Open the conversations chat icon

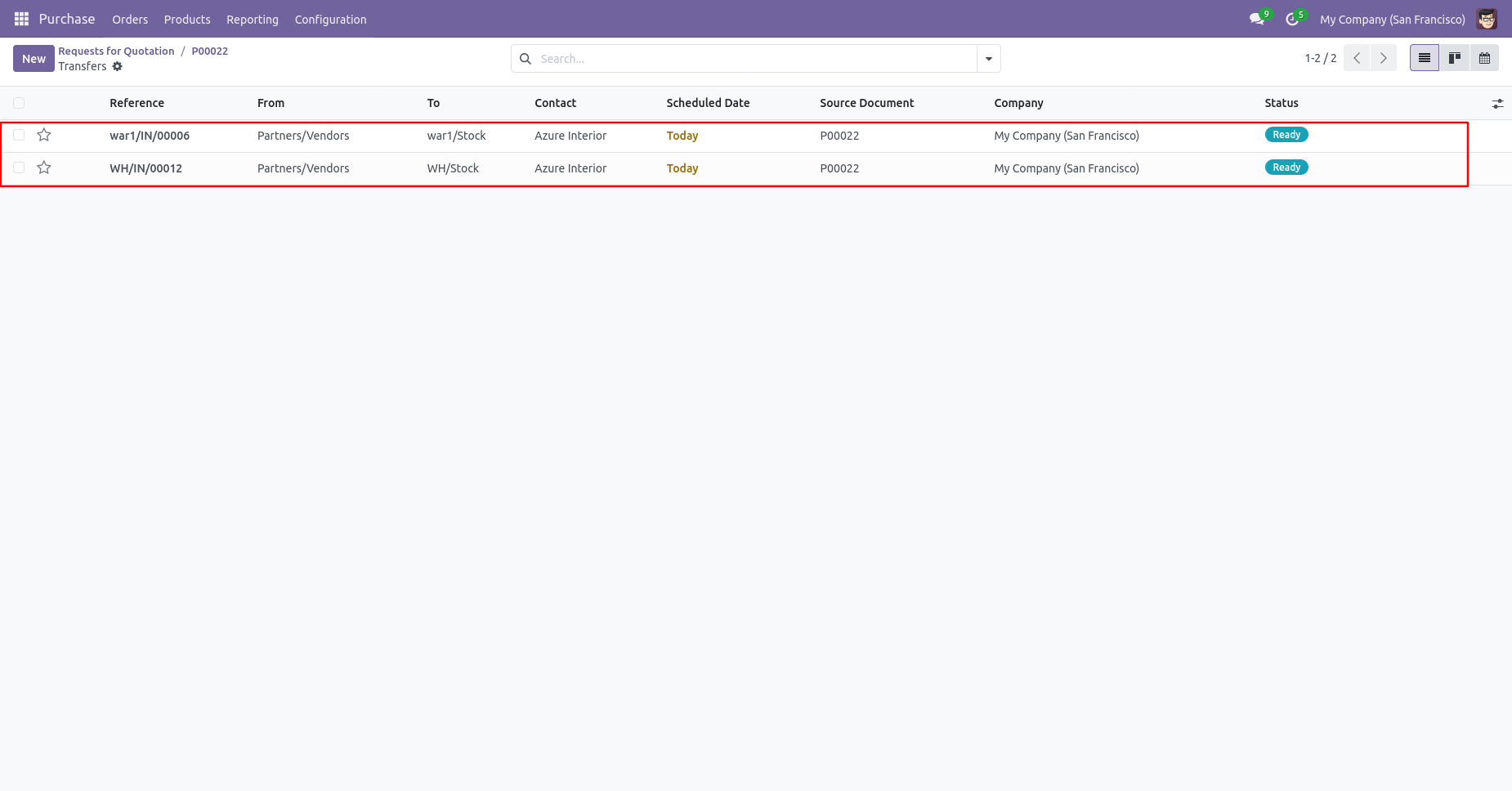(x=1257, y=19)
